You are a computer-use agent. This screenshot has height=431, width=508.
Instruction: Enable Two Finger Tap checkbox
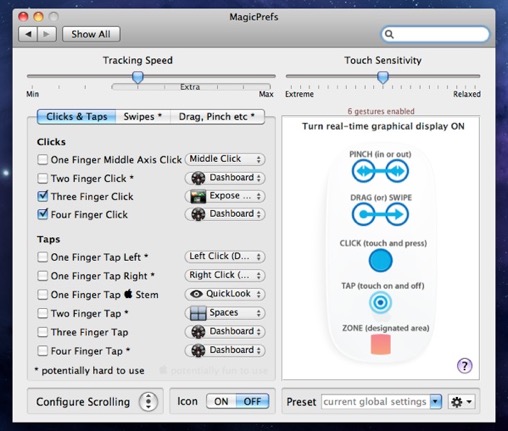click(42, 313)
